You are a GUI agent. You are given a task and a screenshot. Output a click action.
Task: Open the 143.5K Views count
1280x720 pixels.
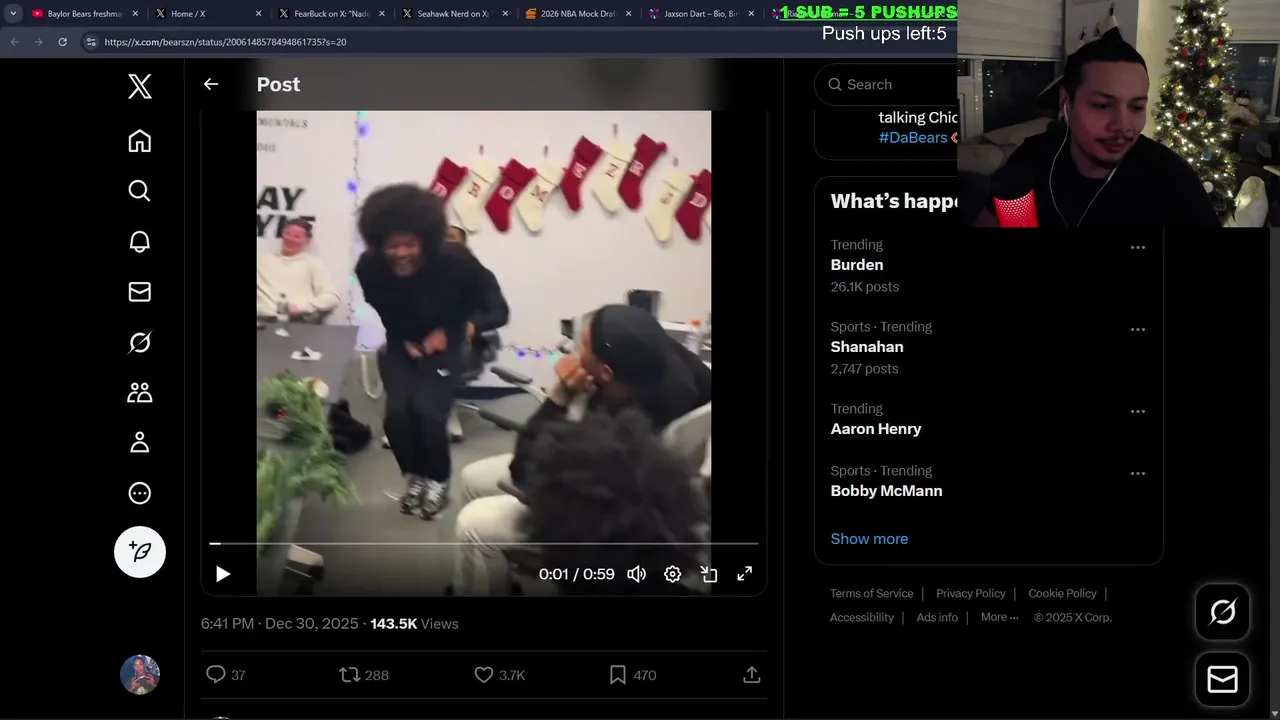(x=414, y=623)
